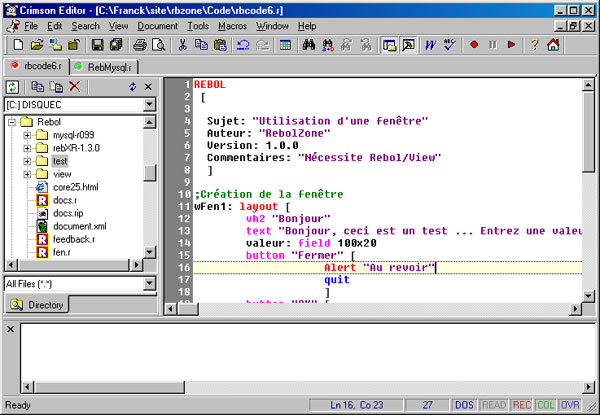
Task: Open the File menu
Action: tap(31, 26)
